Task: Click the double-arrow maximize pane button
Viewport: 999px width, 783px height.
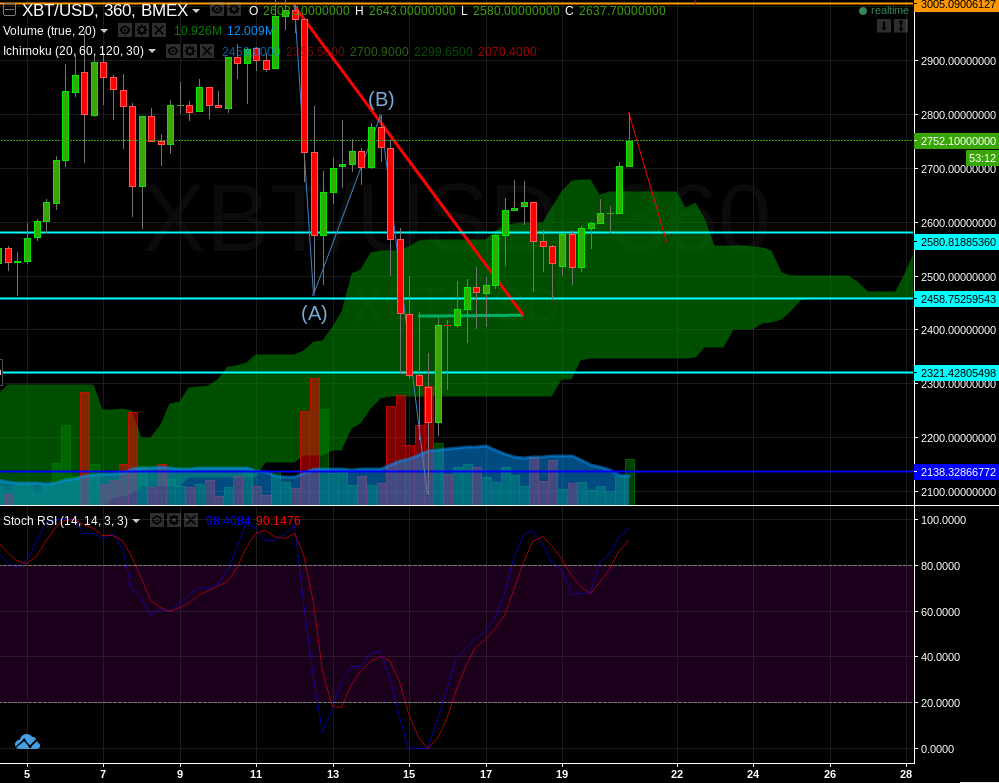Action: (x=900, y=26)
